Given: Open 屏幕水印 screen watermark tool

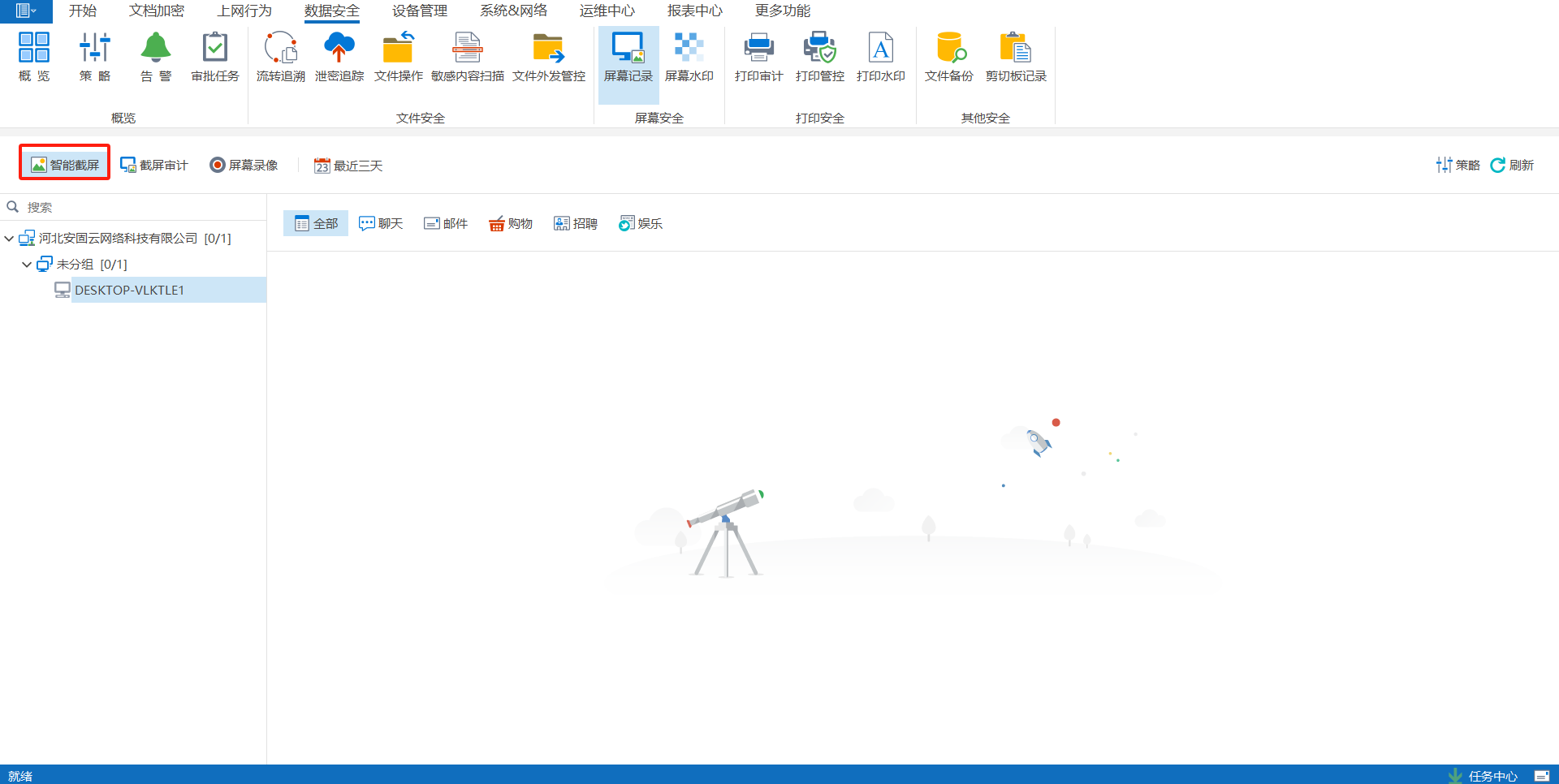Looking at the screenshot, I should point(689,57).
